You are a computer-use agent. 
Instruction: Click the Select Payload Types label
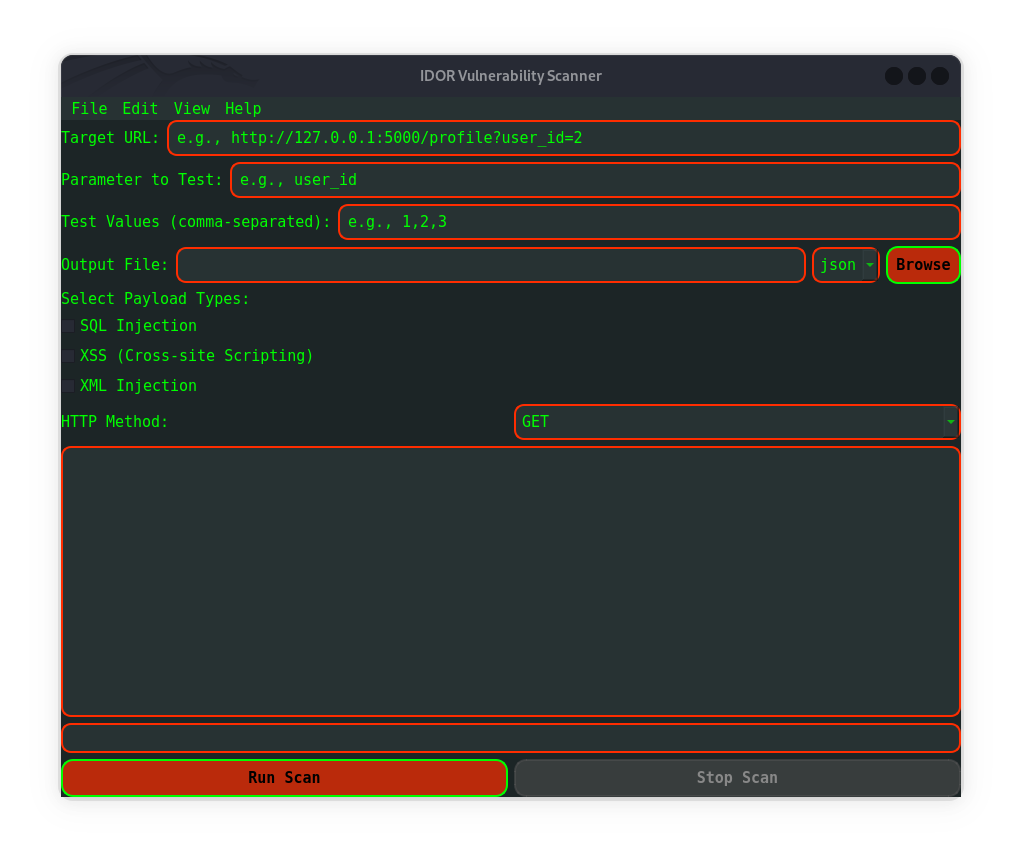coord(155,298)
